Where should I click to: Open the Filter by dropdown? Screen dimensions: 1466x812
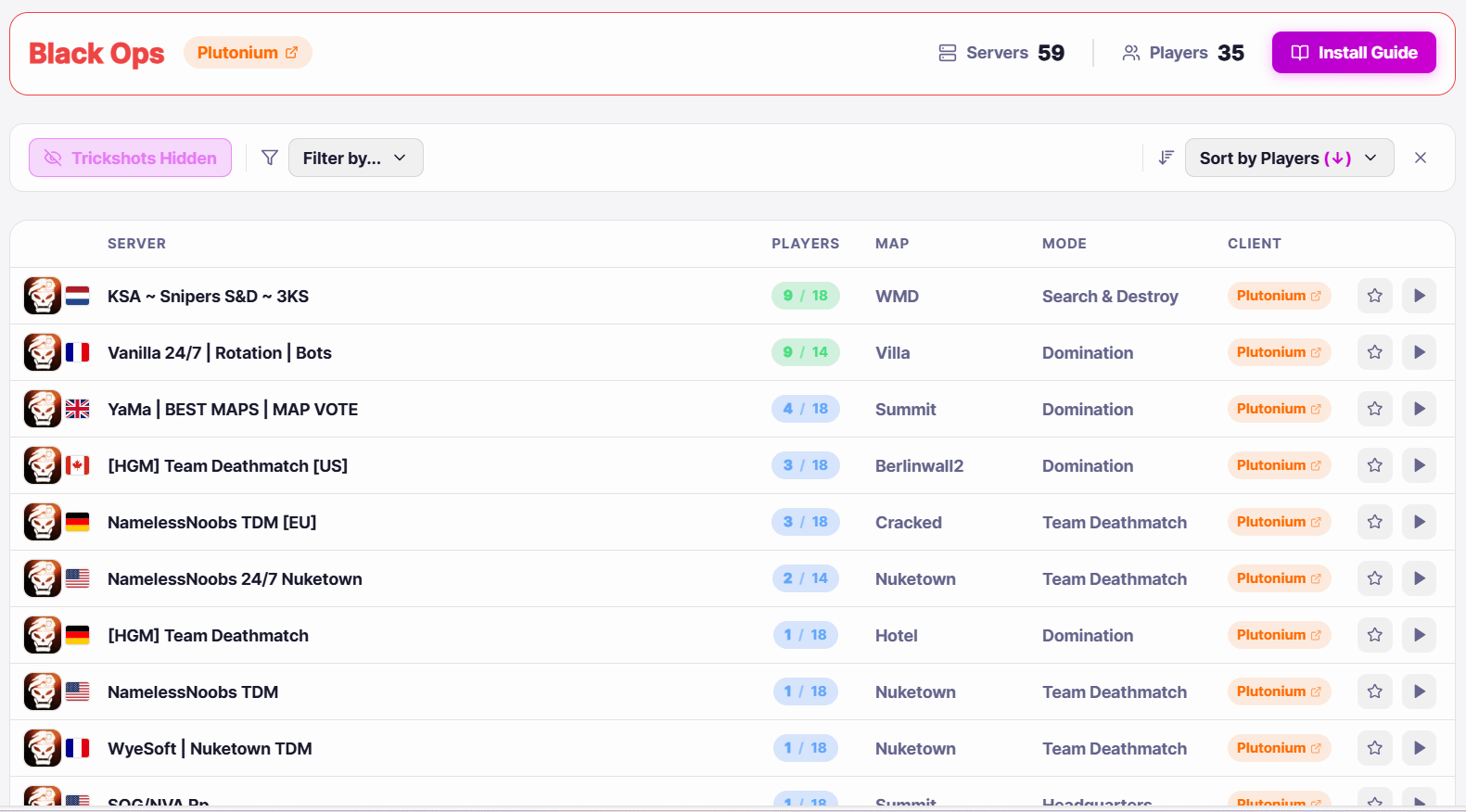point(355,158)
